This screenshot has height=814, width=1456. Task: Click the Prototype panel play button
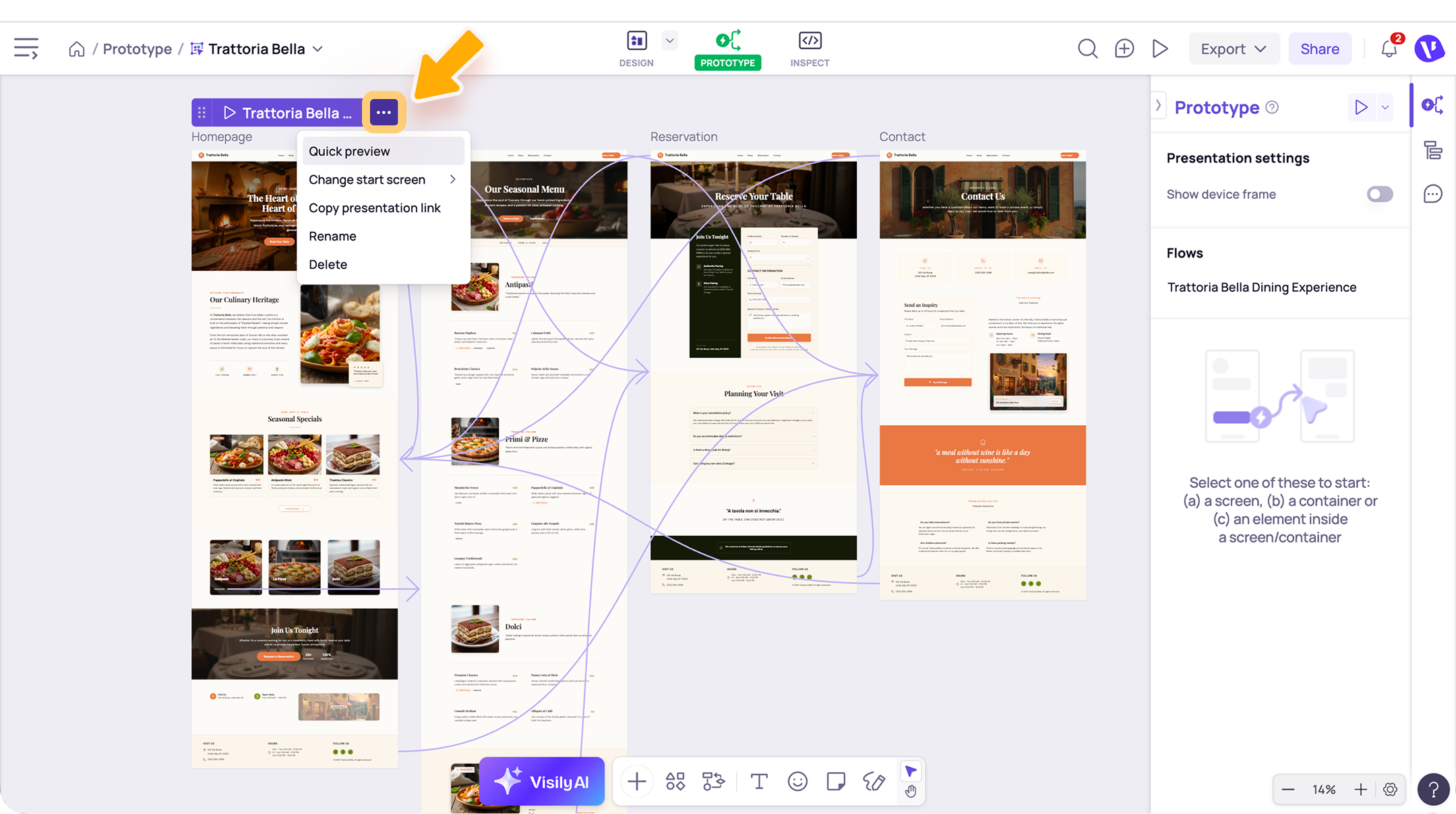[x=1361, y=107]
